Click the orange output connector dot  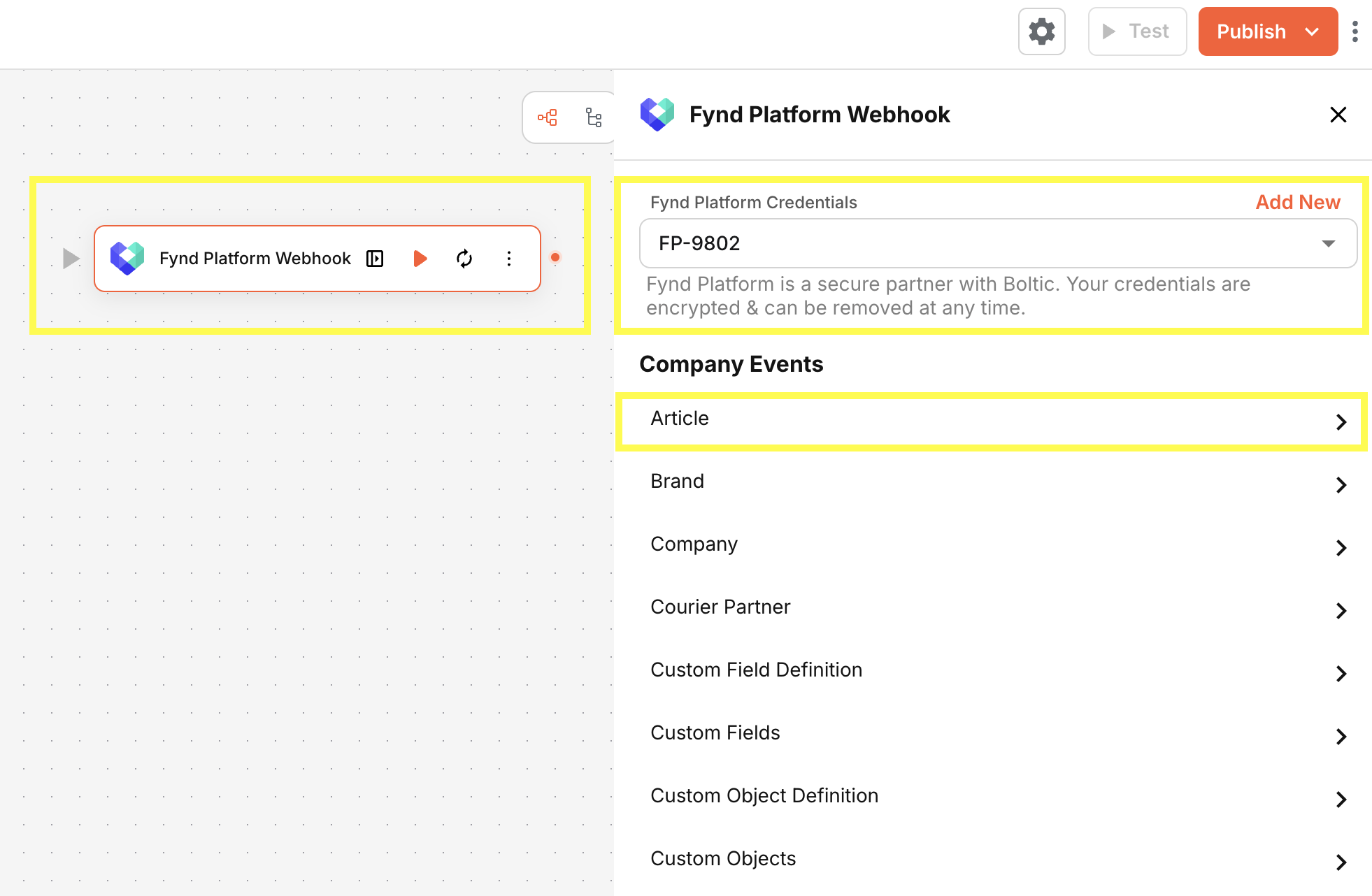coord(555,257)
